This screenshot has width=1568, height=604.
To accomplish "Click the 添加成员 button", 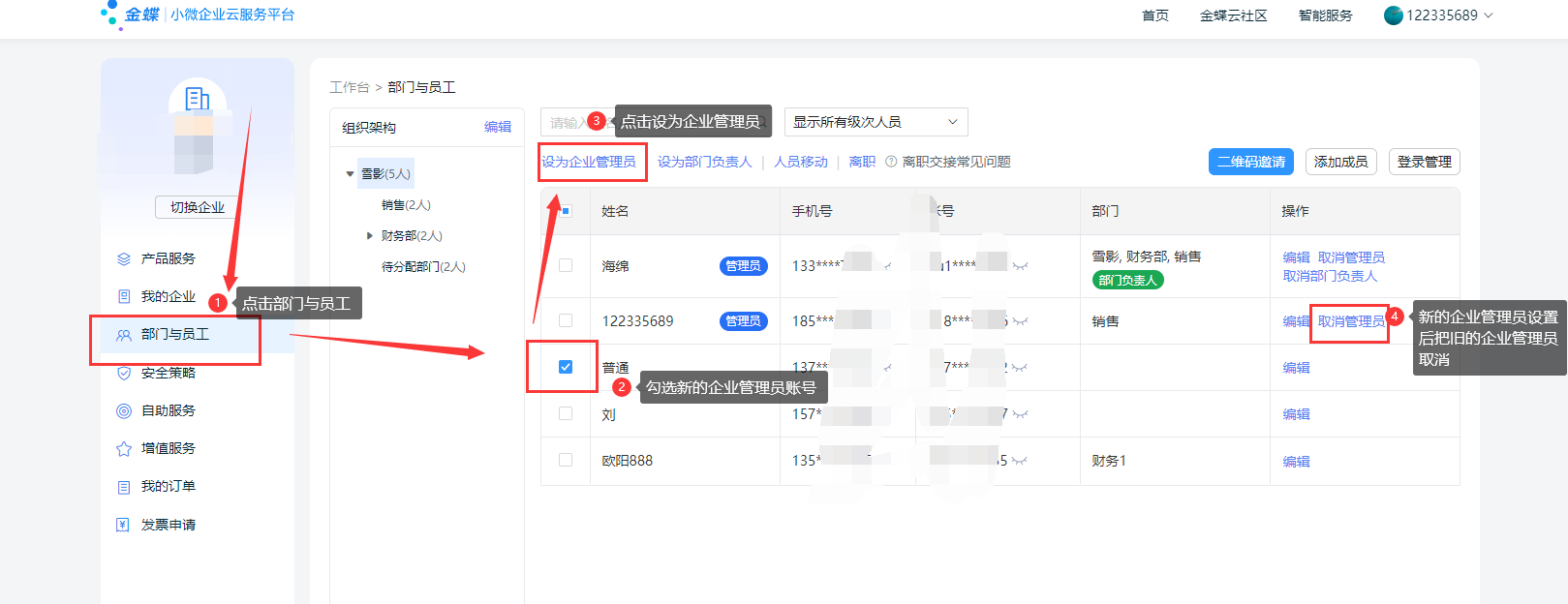I will tap(1341, 162).
